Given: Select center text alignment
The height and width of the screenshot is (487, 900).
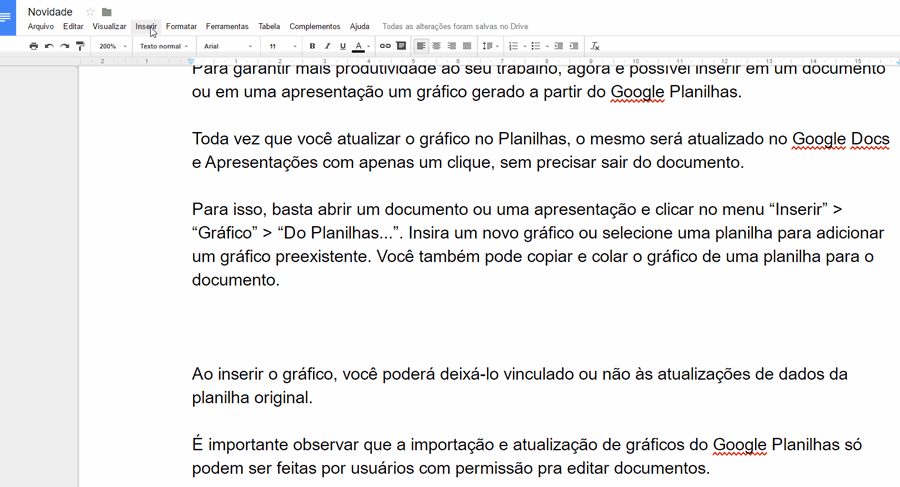Looking at the screenshot, I should point(437,46).
